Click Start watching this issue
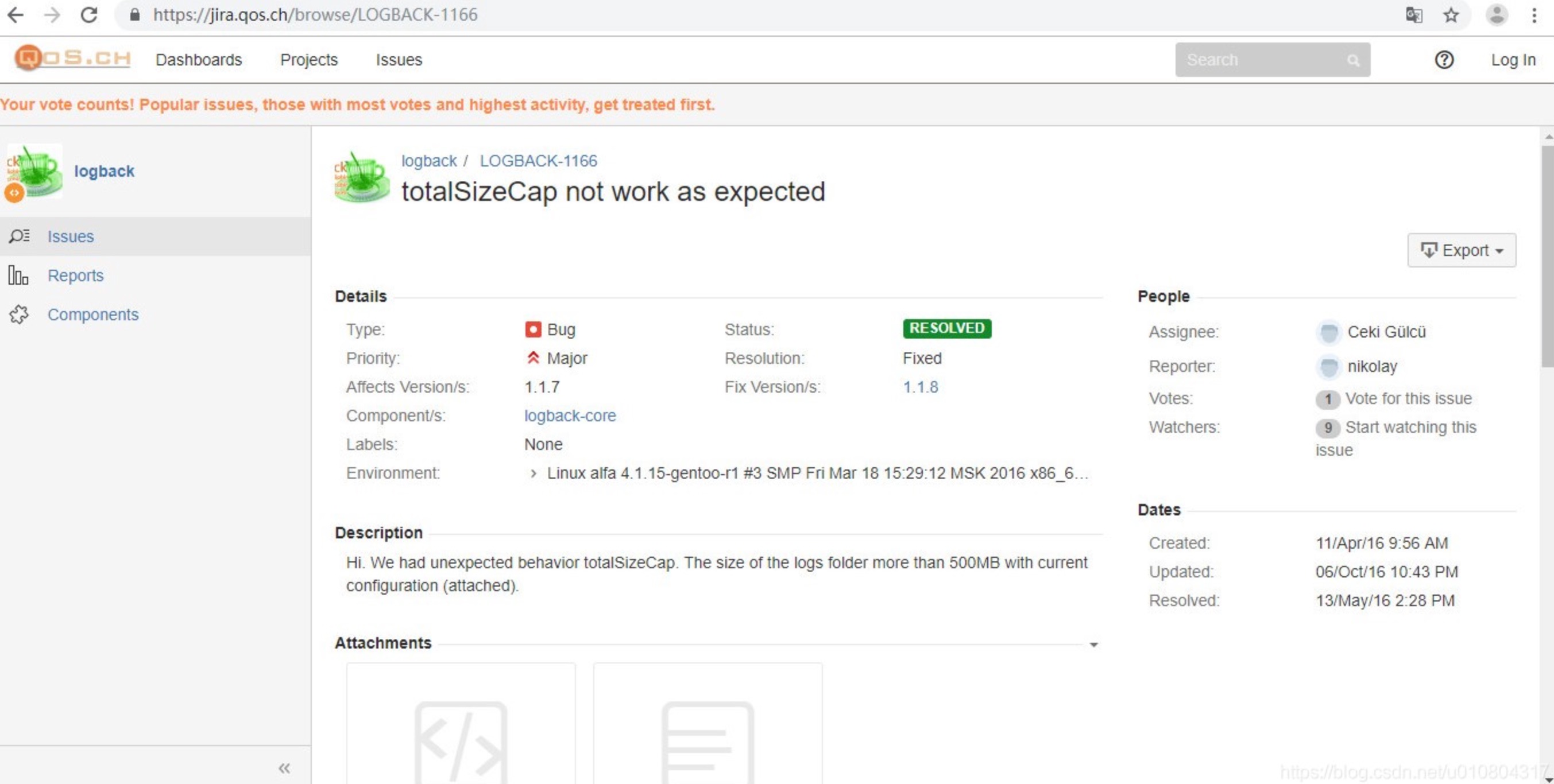The height and width of the screenshot is (784, 1554). [1396, 438]
